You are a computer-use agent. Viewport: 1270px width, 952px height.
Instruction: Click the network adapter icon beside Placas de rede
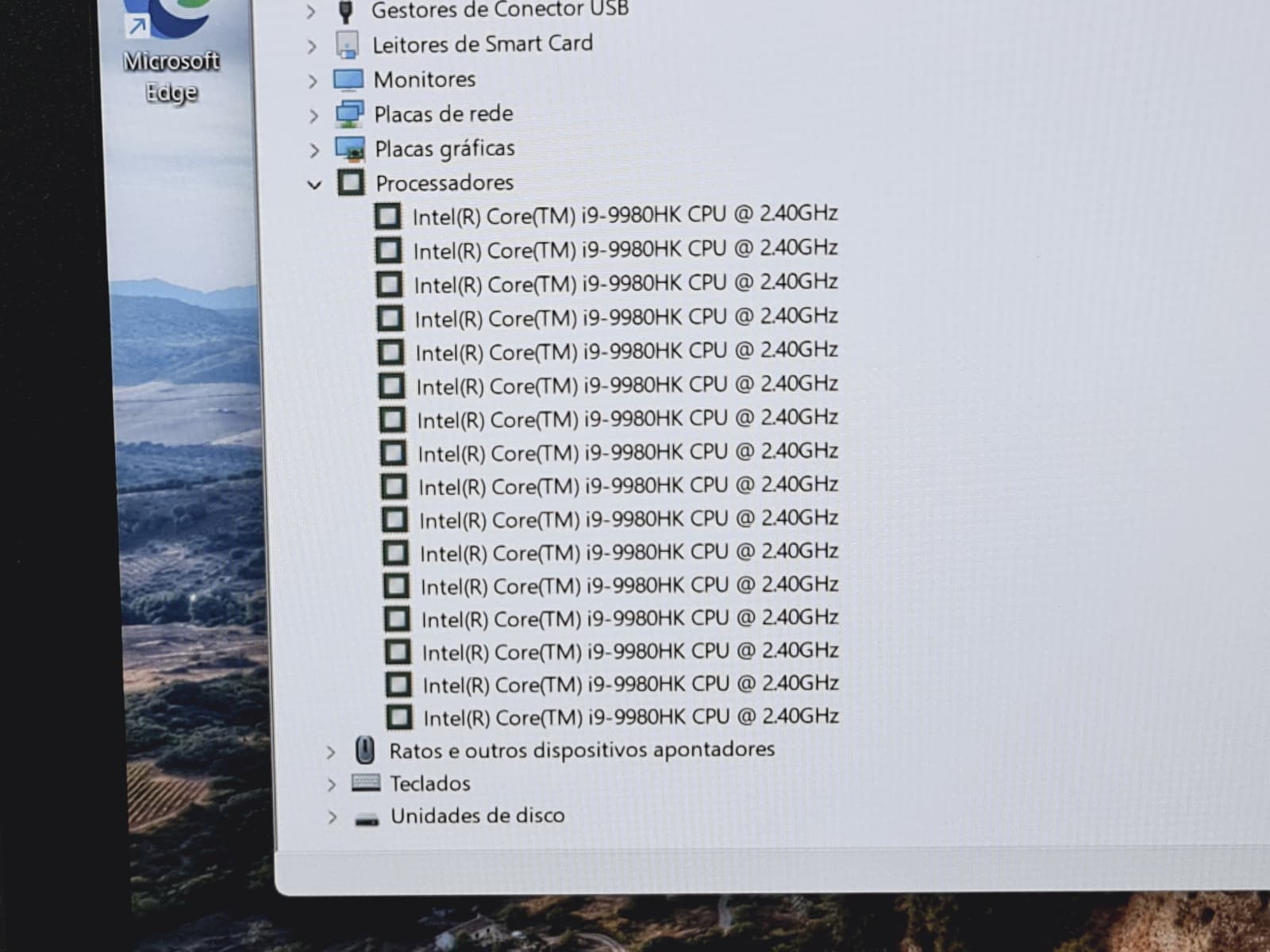click(349, 114)
